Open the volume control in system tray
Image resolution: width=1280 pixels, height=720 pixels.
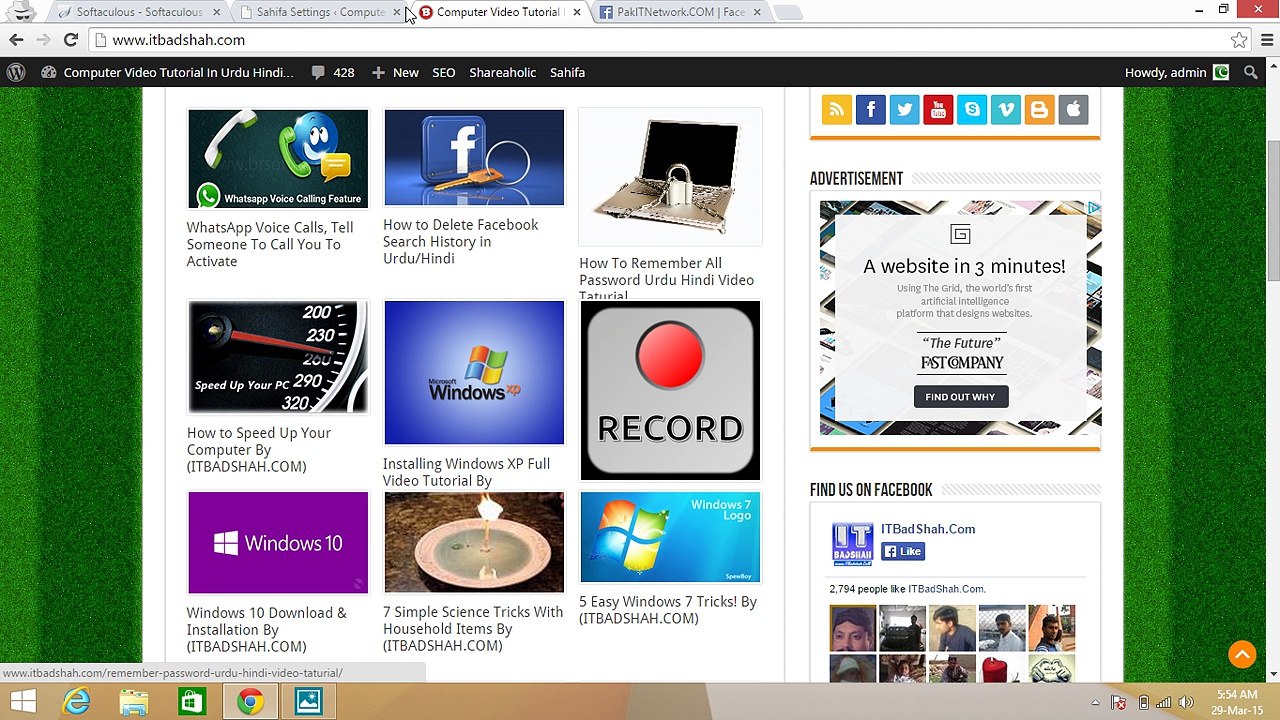pos(1187,703)
